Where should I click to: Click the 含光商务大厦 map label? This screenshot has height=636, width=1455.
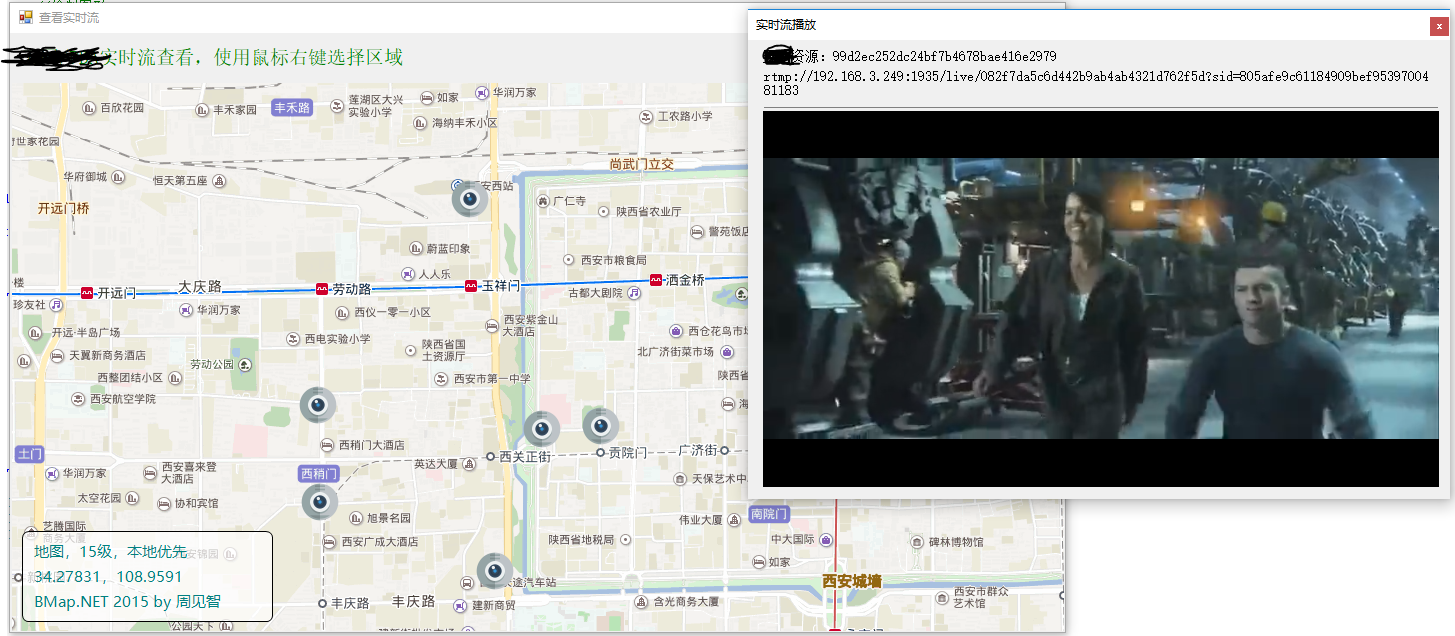[686, 602]
